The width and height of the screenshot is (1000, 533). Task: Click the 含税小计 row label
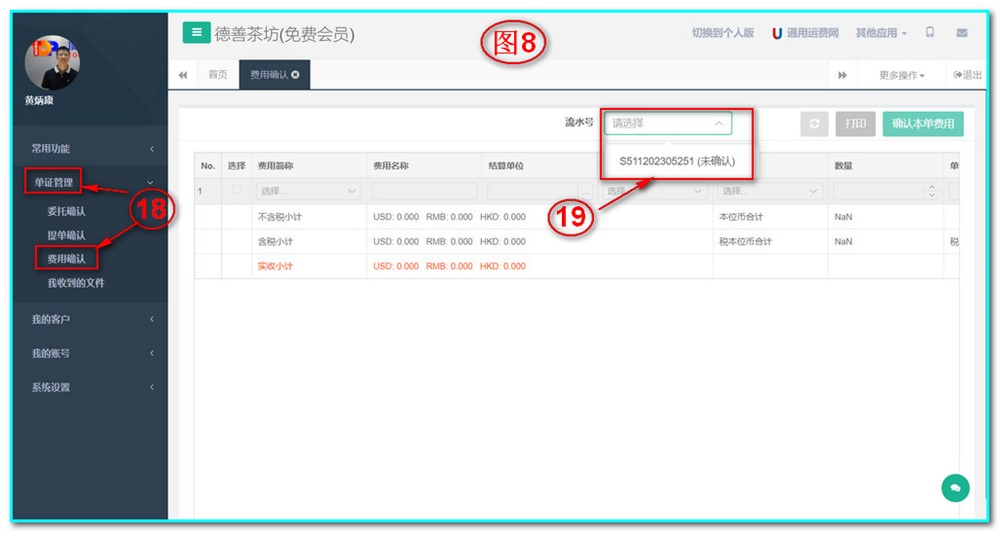tap(276, 242)
